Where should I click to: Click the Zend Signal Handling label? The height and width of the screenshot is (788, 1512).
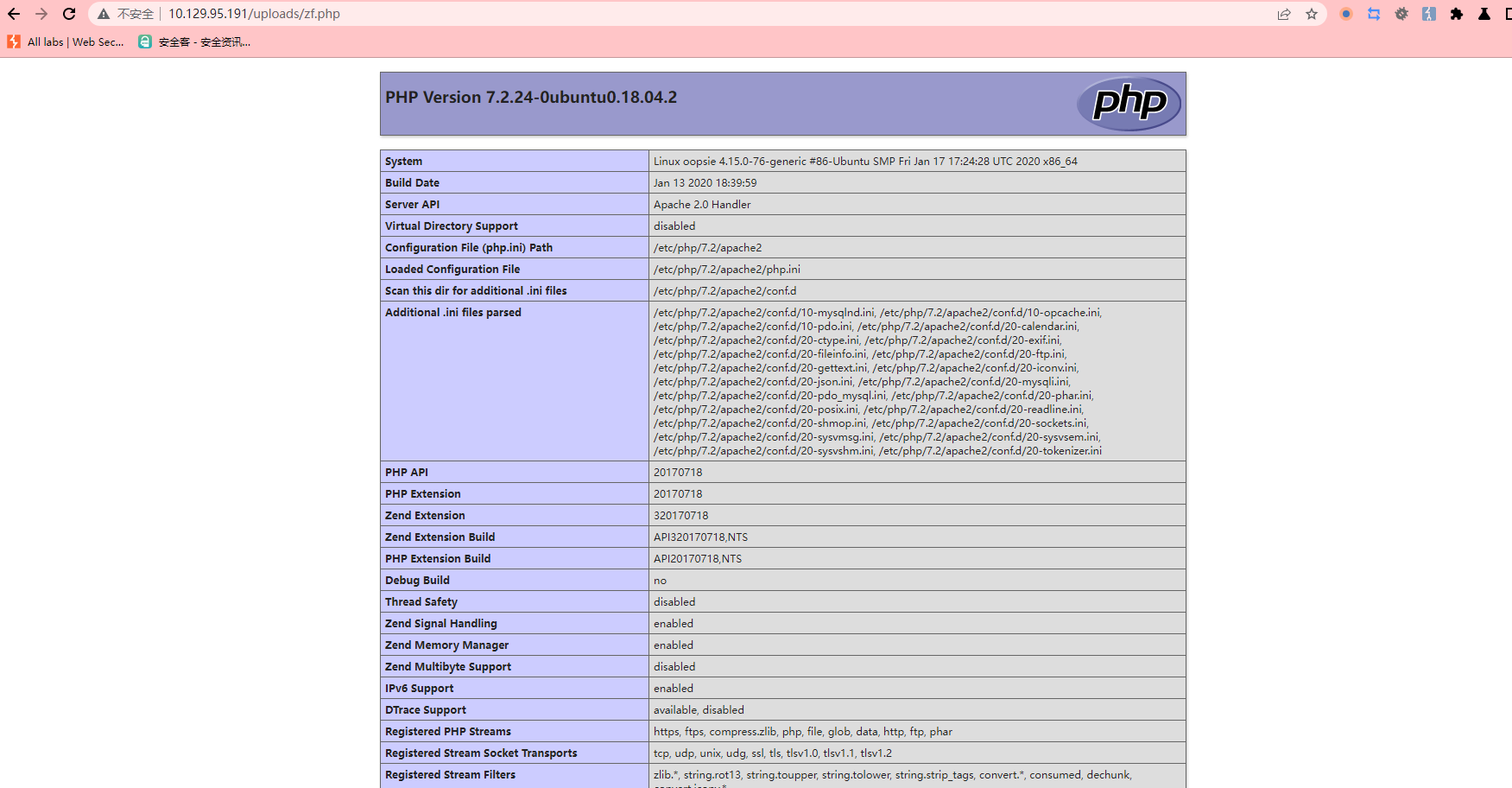click(x=441, y=624)
